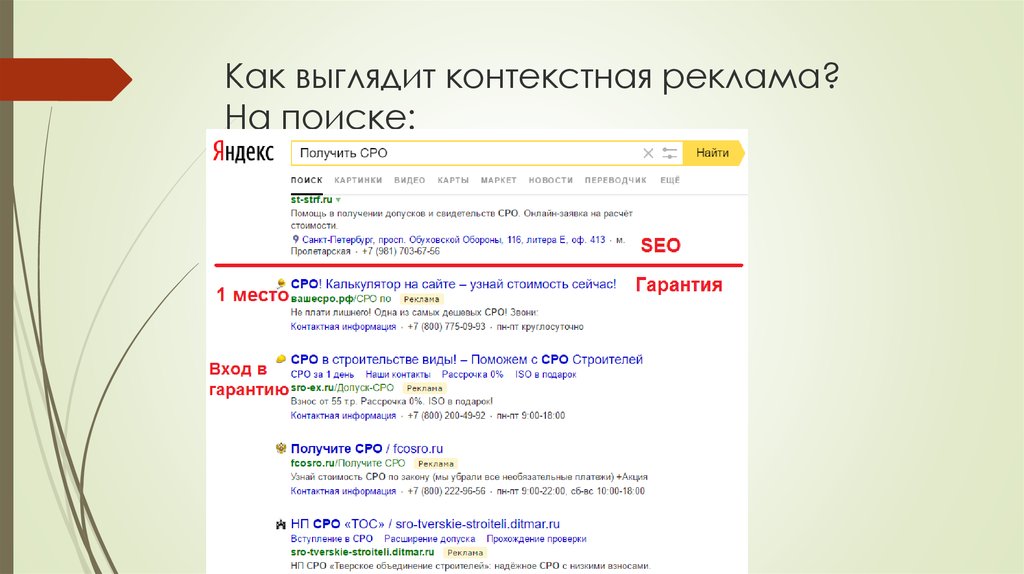Click favicon beside the СРО Калькулятор ad

[282, 284]
